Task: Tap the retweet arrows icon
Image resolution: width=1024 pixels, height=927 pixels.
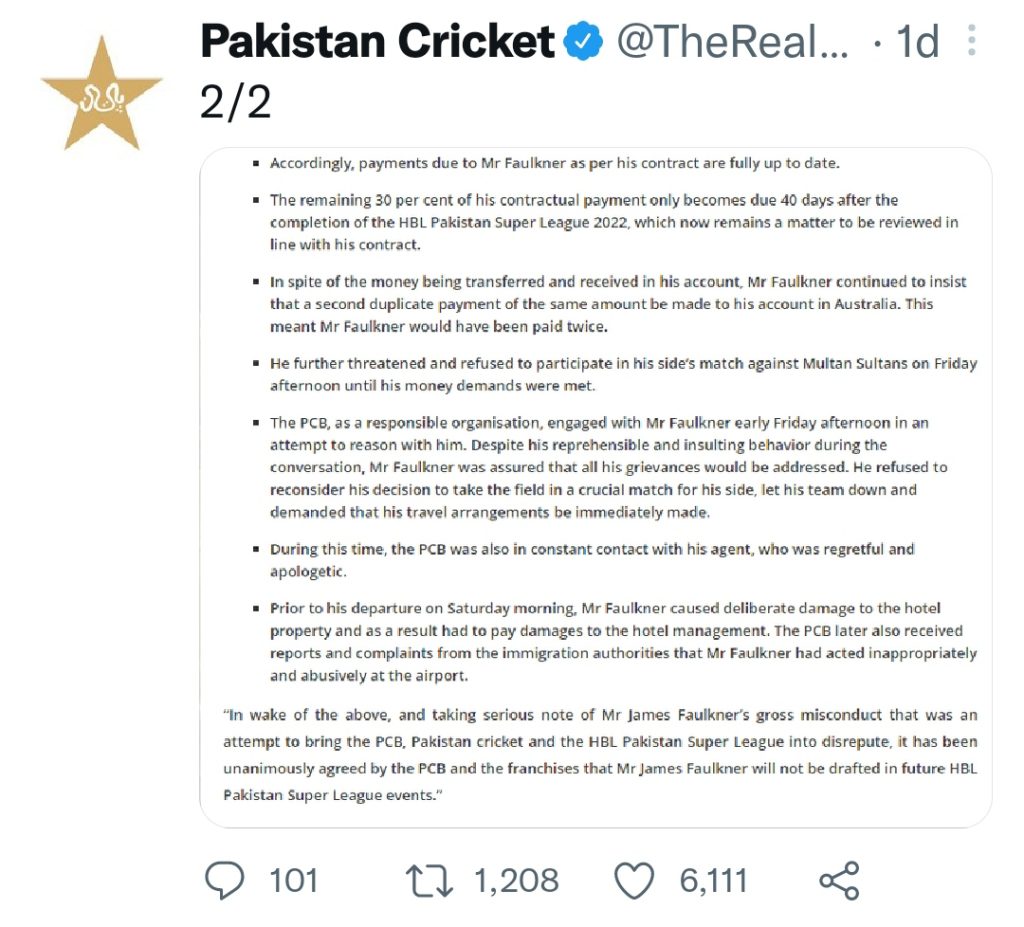Action: tap(429, 880)
